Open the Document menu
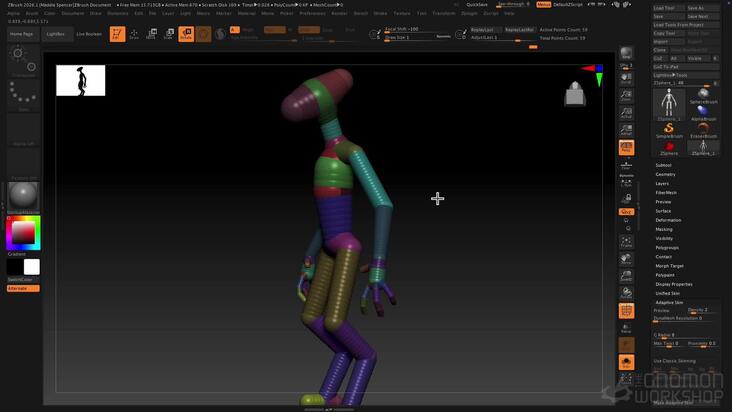 tap(73, 14)
